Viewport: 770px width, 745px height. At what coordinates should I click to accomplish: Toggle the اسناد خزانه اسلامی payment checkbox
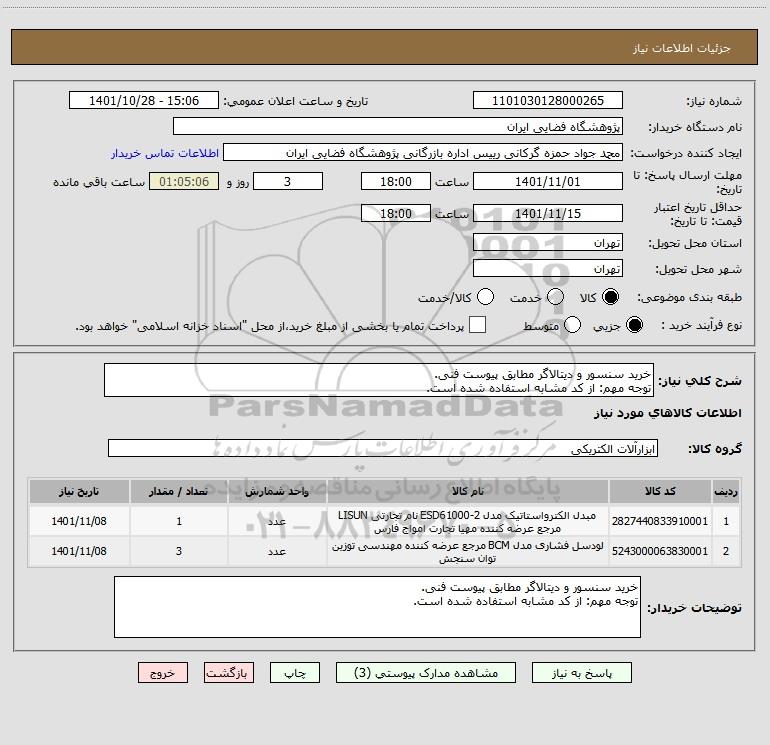coord(477,325)
